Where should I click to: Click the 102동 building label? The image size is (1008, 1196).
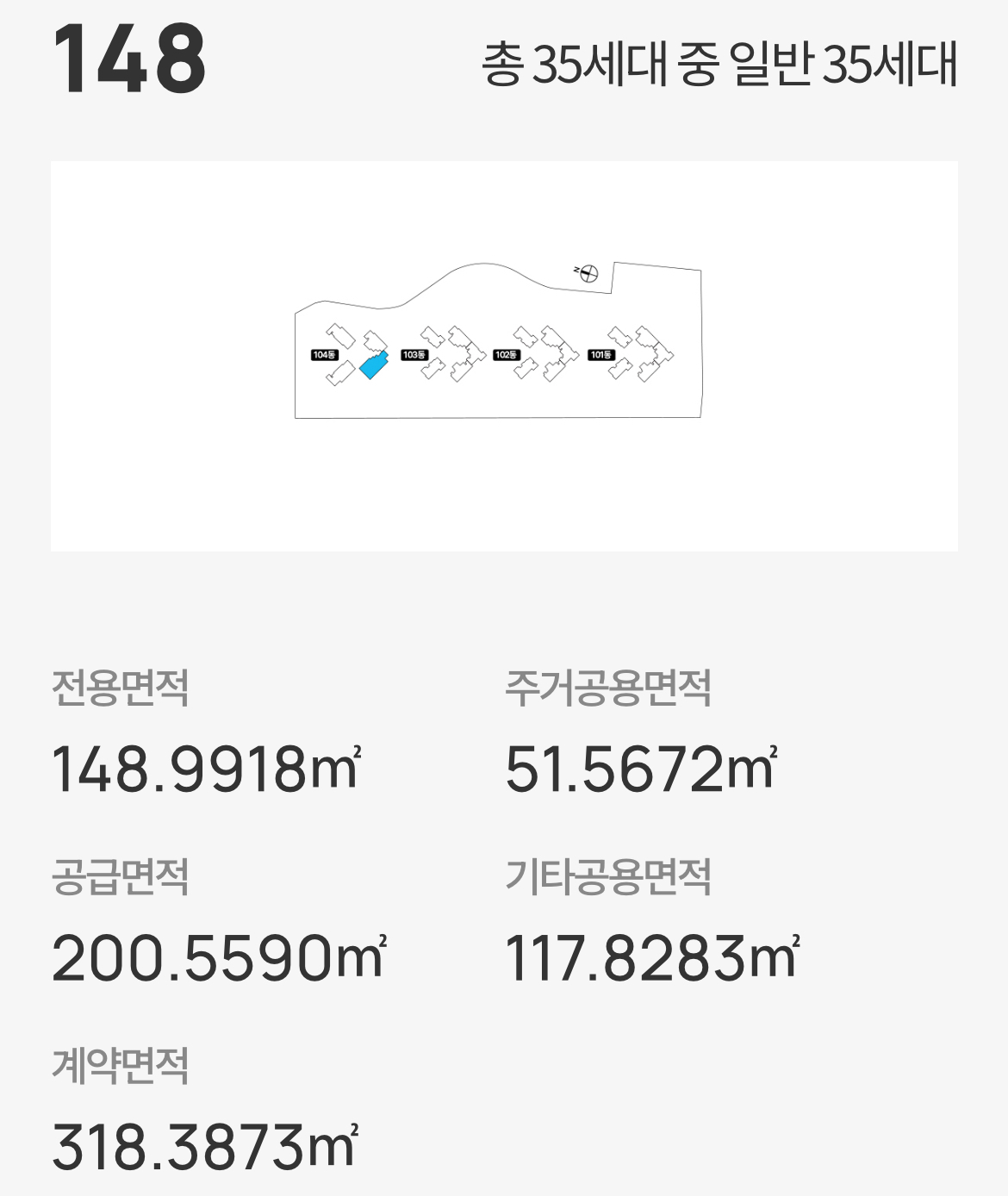(x=507, y=355)
